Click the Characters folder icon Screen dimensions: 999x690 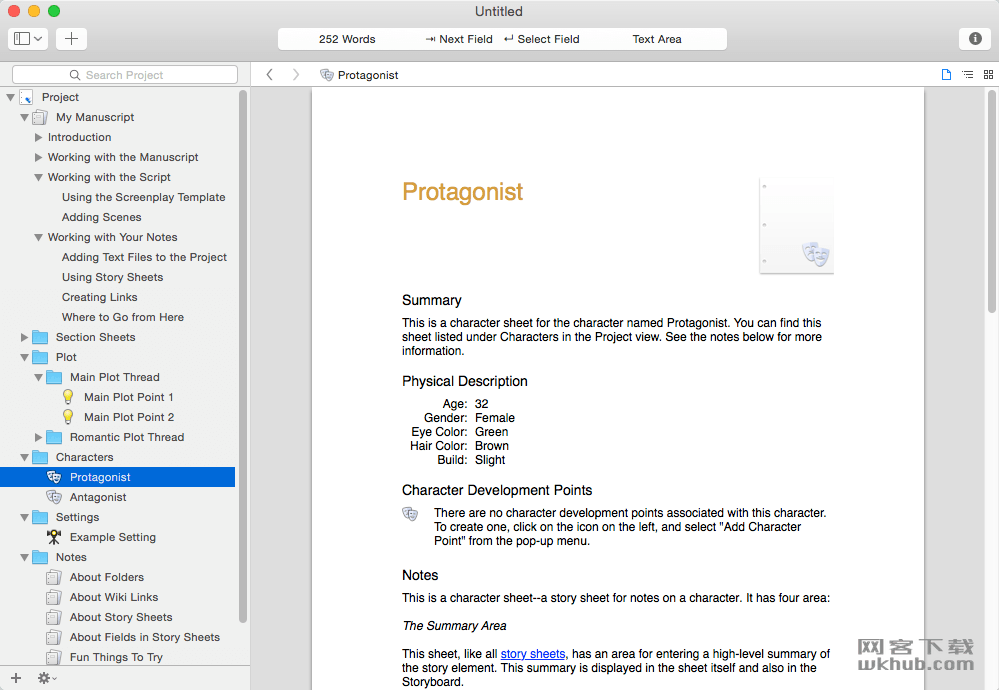[x=40, y=457]
